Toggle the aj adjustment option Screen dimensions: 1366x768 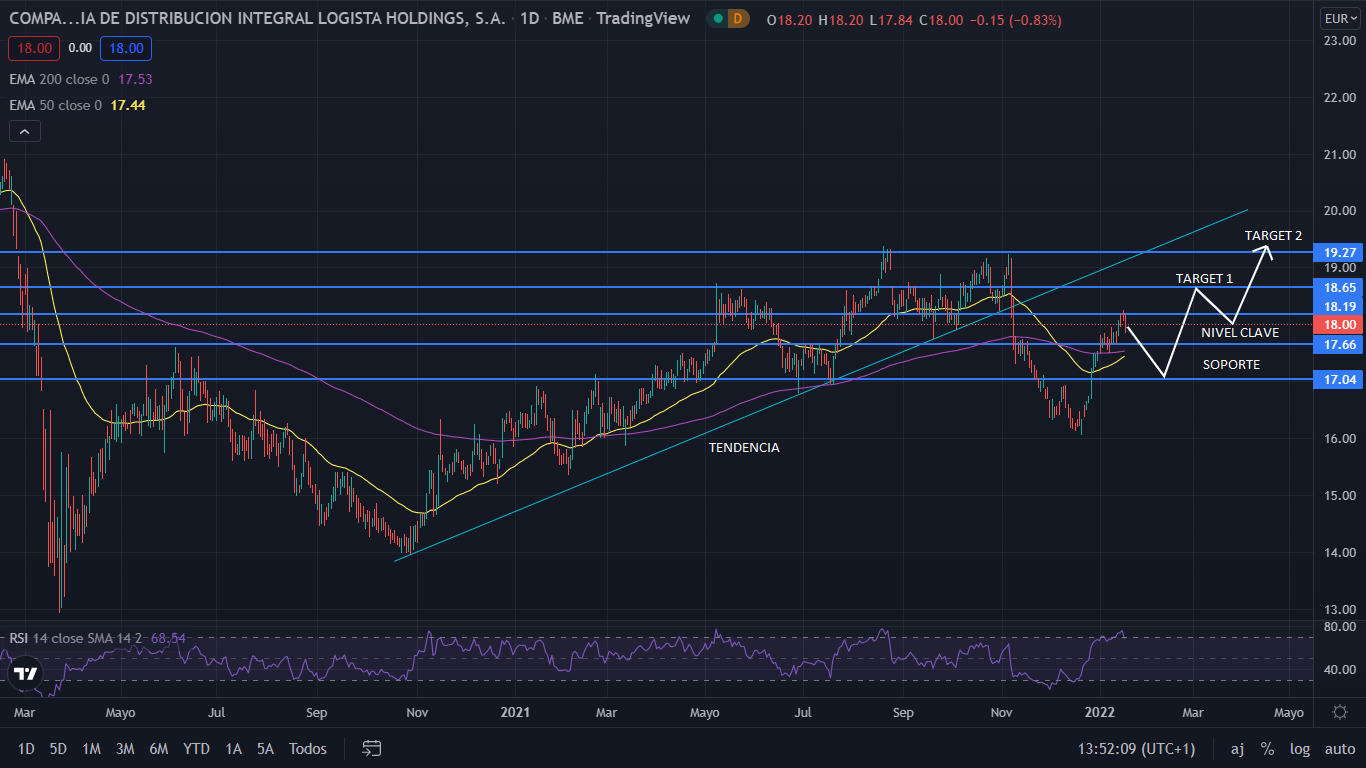[x=1238, y=748]
